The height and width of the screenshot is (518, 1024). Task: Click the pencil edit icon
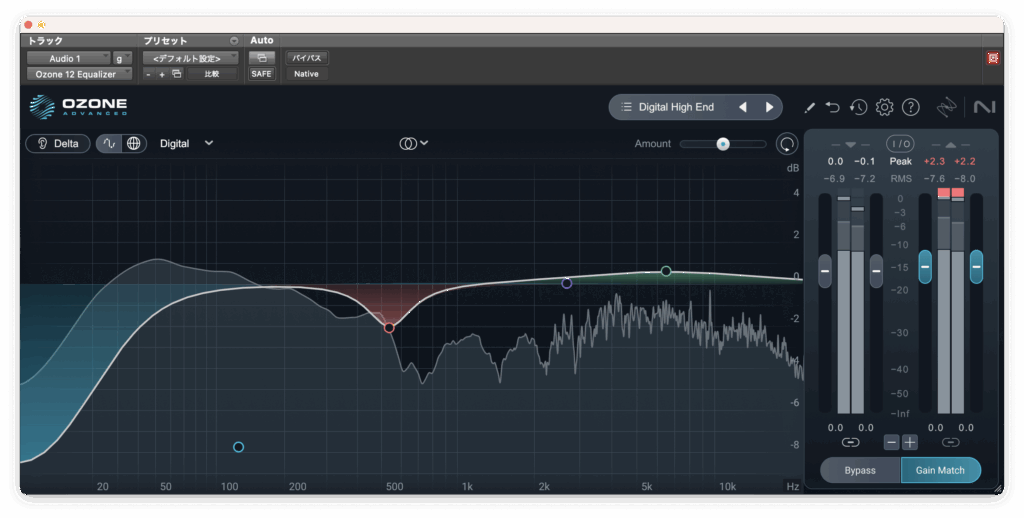(809, 107)
